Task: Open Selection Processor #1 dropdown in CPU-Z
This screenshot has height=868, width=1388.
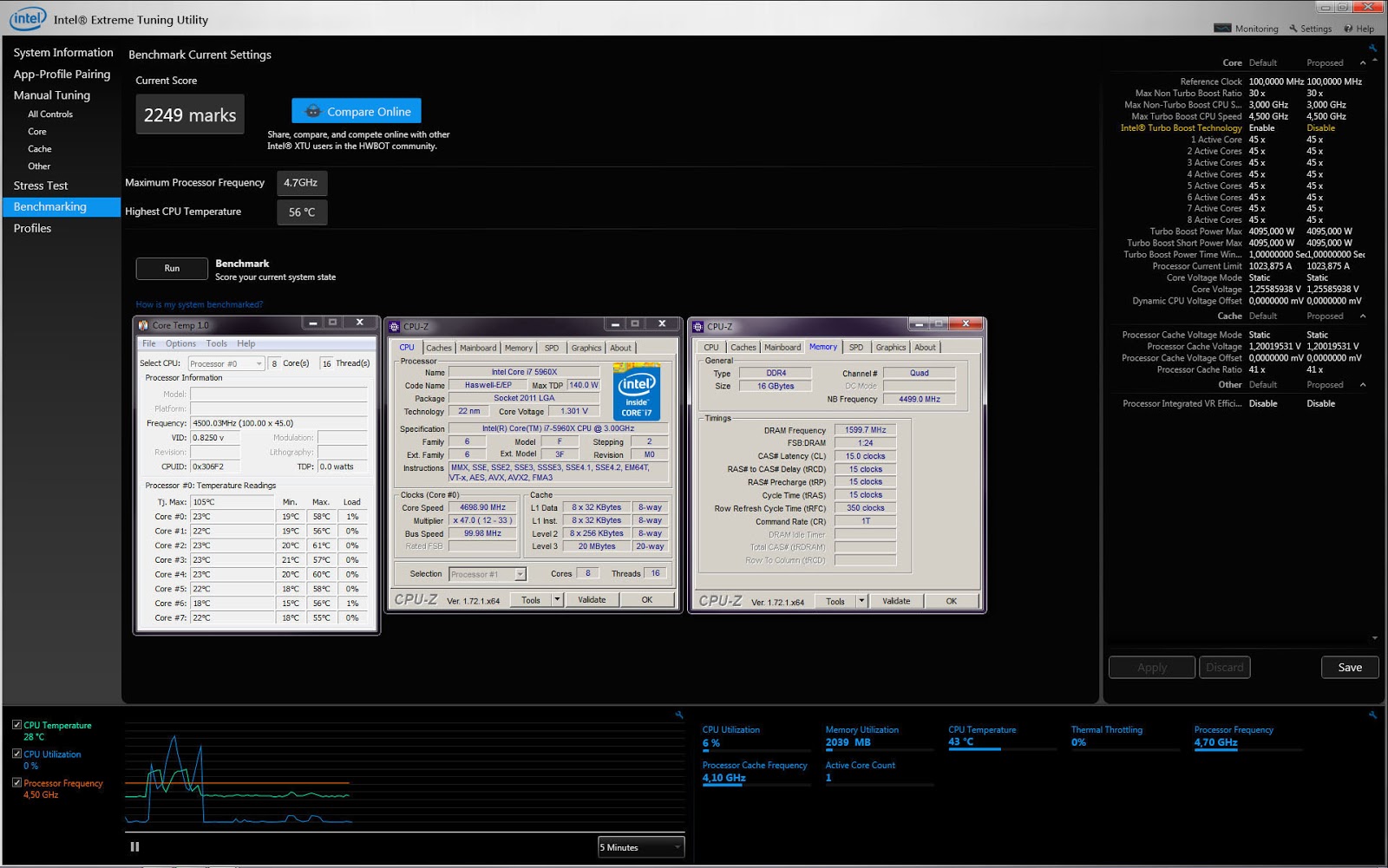Action: [488, 574]
